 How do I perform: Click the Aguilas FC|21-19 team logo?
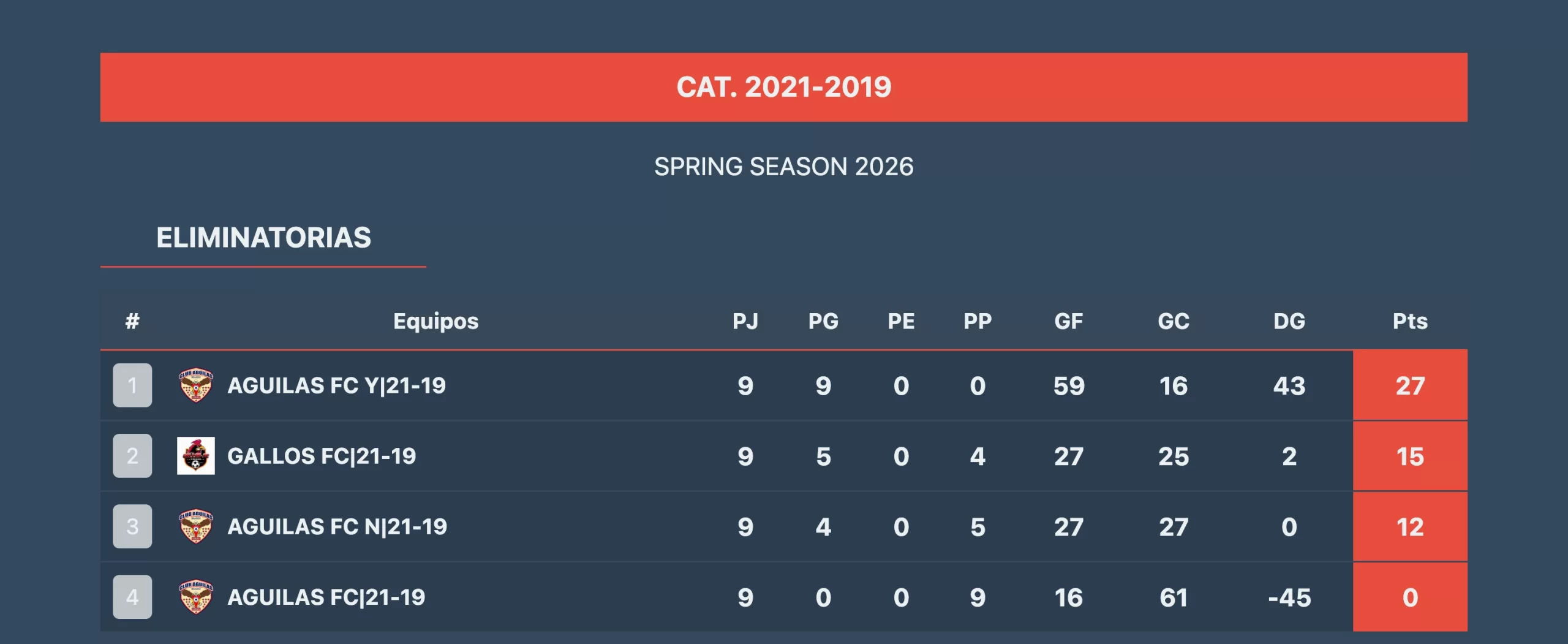pyautogui.click(x=195, y=597)
